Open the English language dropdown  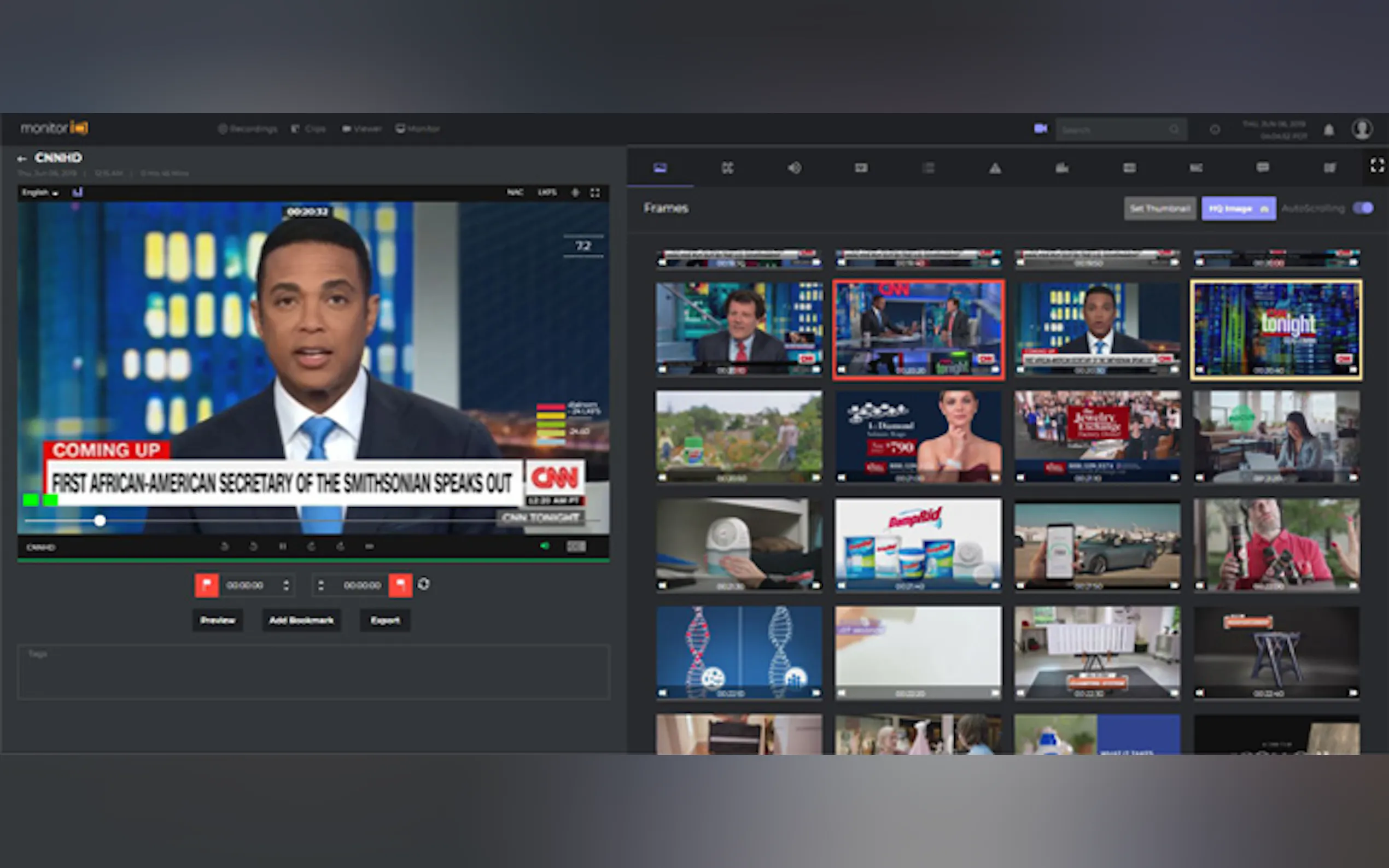(40, 193)
